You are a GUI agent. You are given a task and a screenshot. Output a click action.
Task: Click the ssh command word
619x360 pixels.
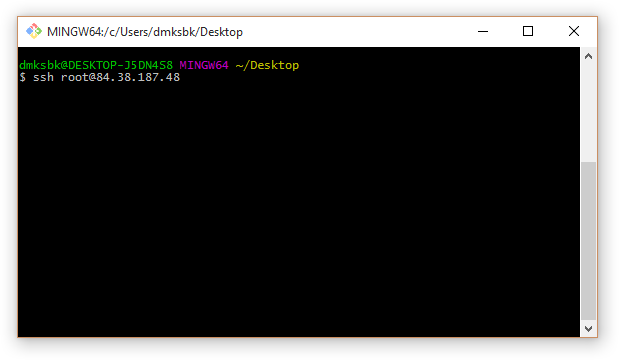point(43,77)
